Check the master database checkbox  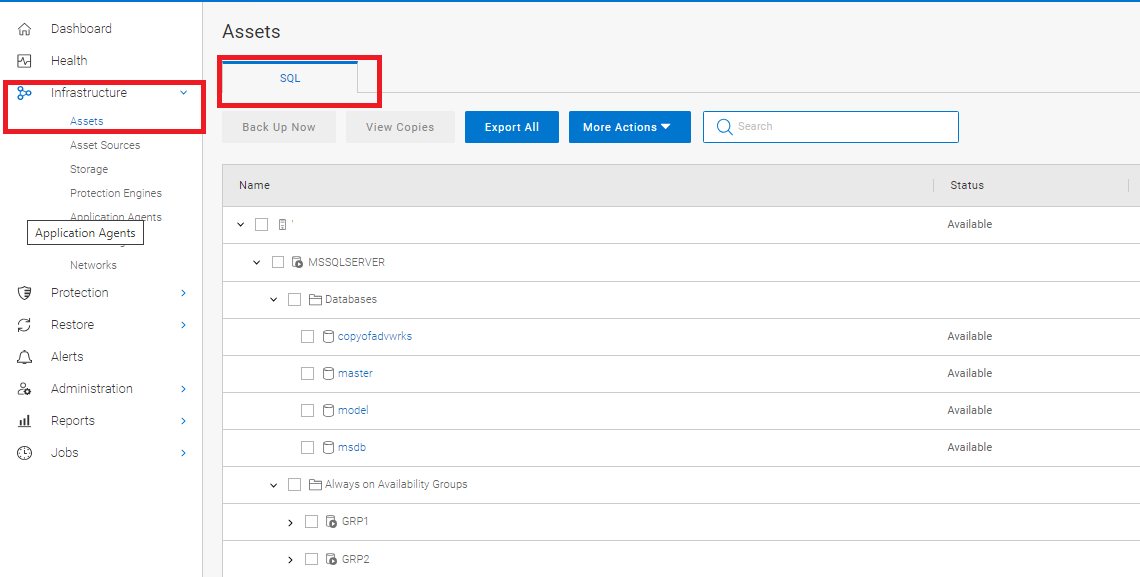[307, 373]
